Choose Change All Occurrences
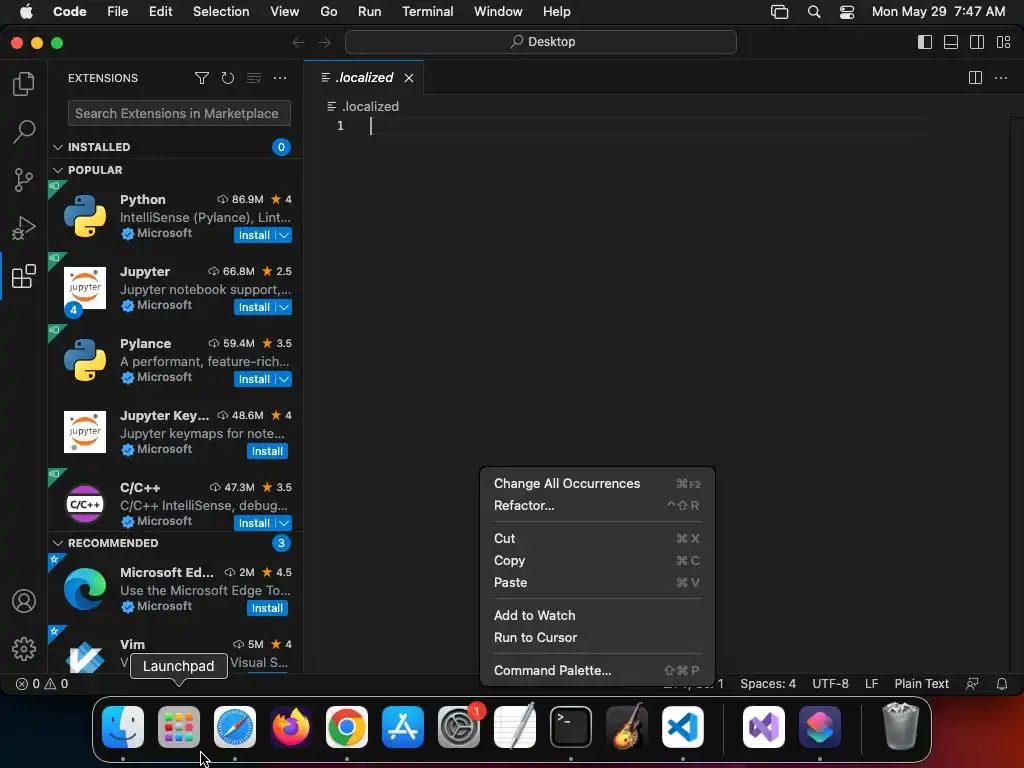Viewport: 1024px width, 768px height. pyautogui.click(x=597, y=483)
